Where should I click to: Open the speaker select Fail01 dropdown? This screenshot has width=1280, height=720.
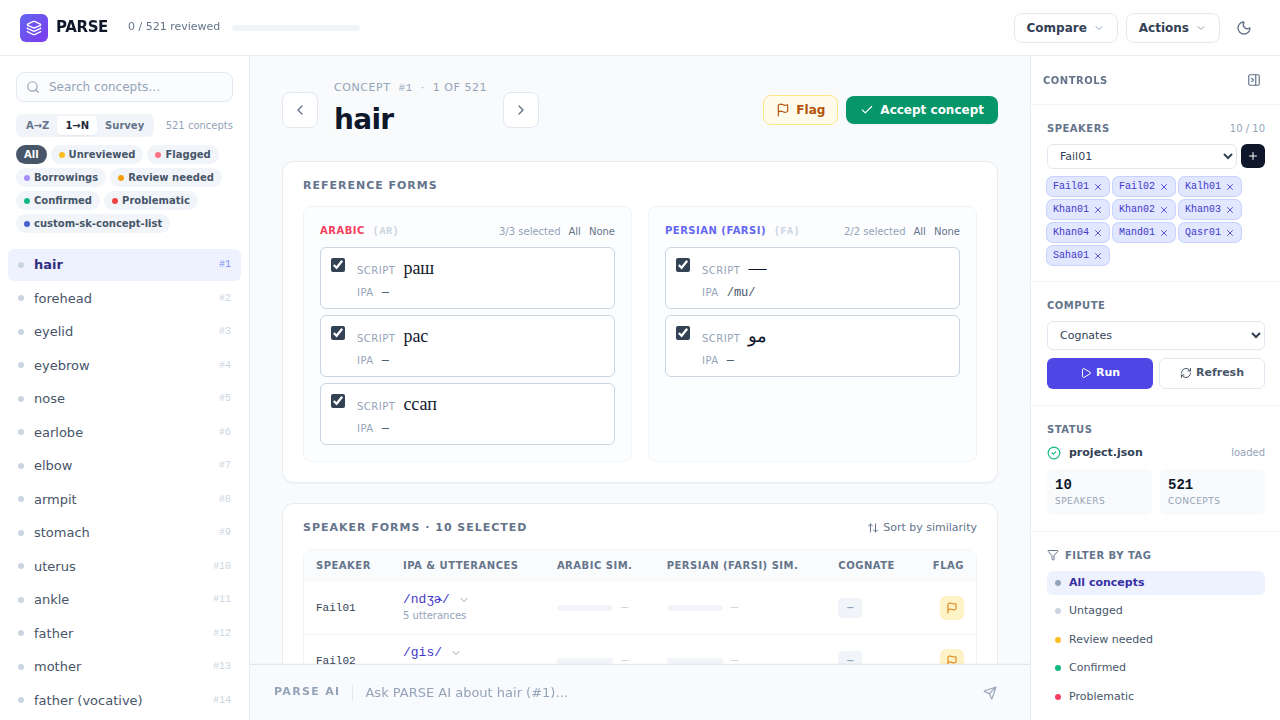tap(1142, 156)
